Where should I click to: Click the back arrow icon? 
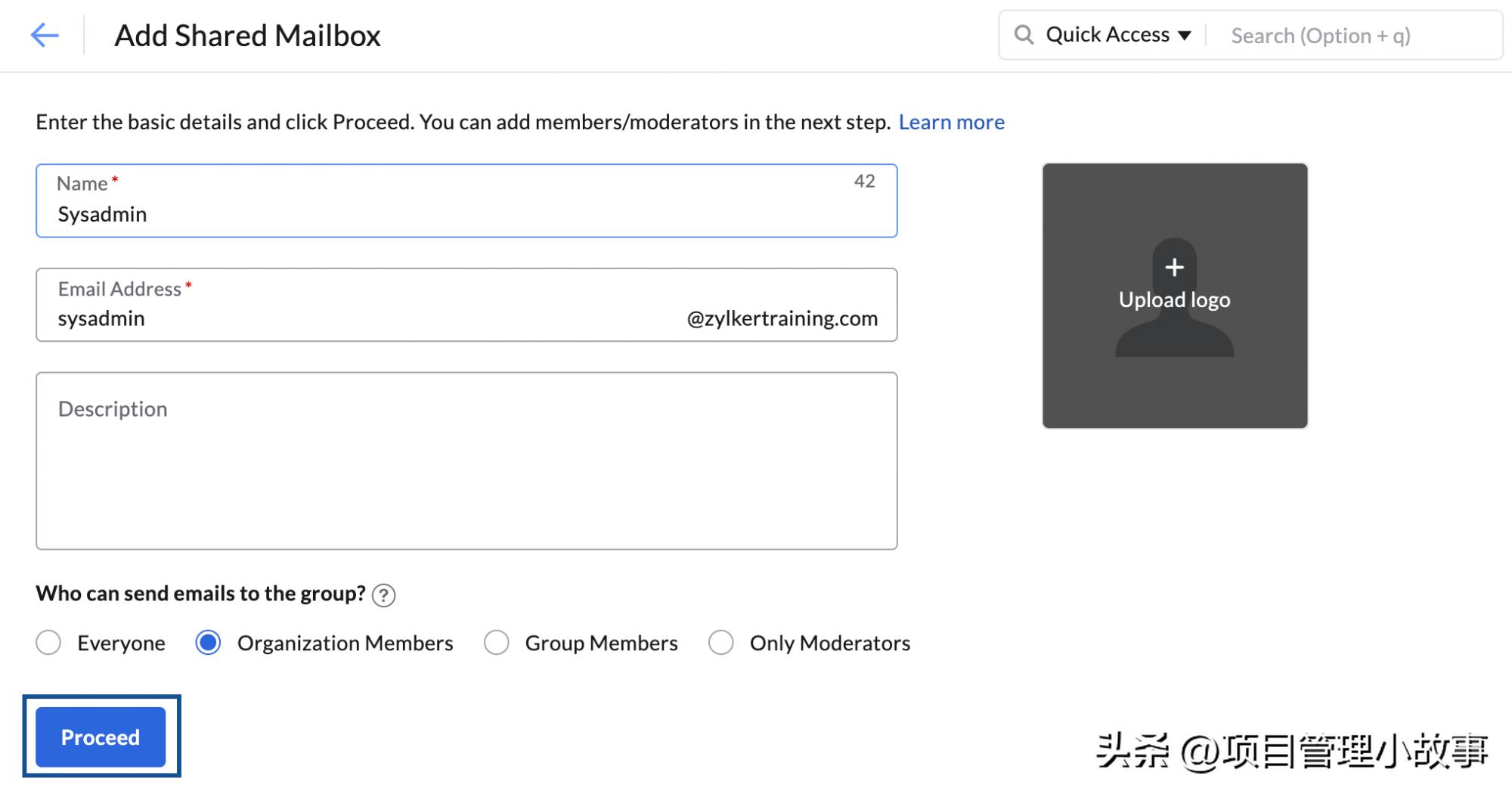(45, 35)
